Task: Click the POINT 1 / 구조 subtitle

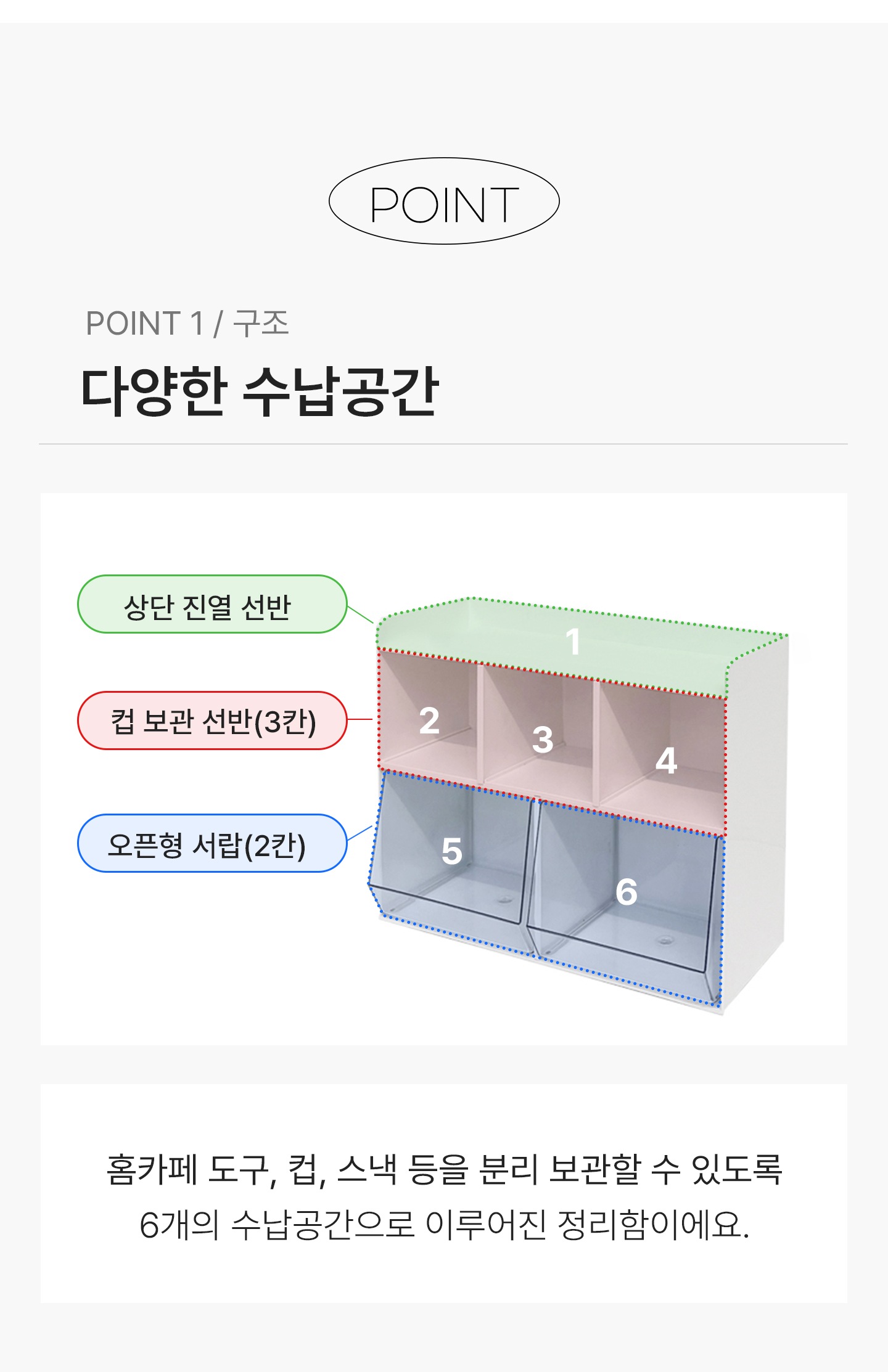Action: pos(187,324)
